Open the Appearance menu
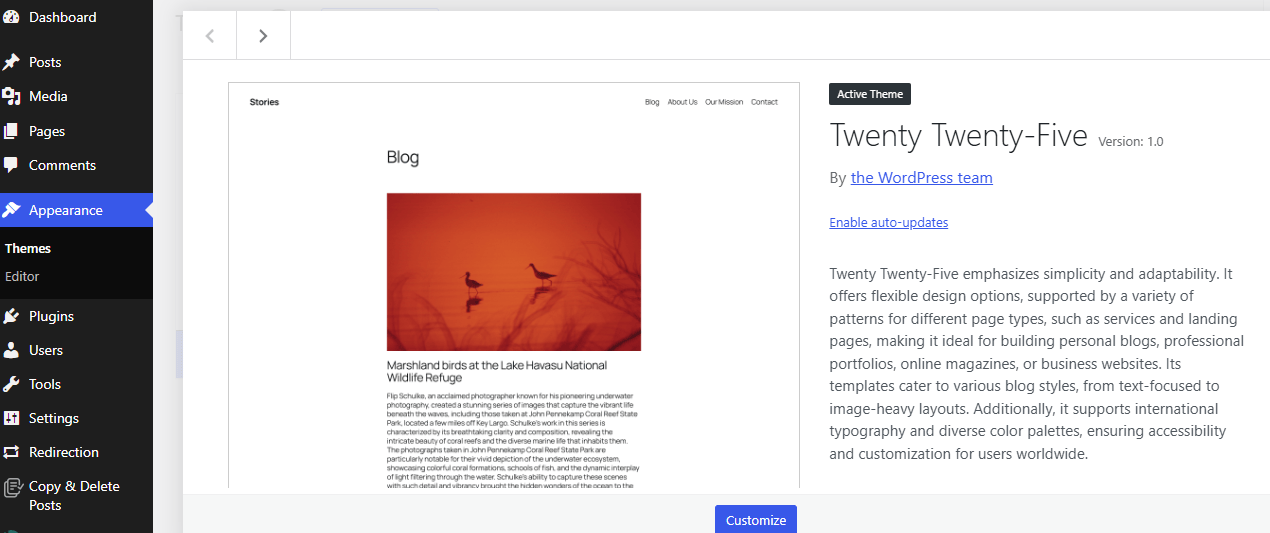 [x=66, y=210]
